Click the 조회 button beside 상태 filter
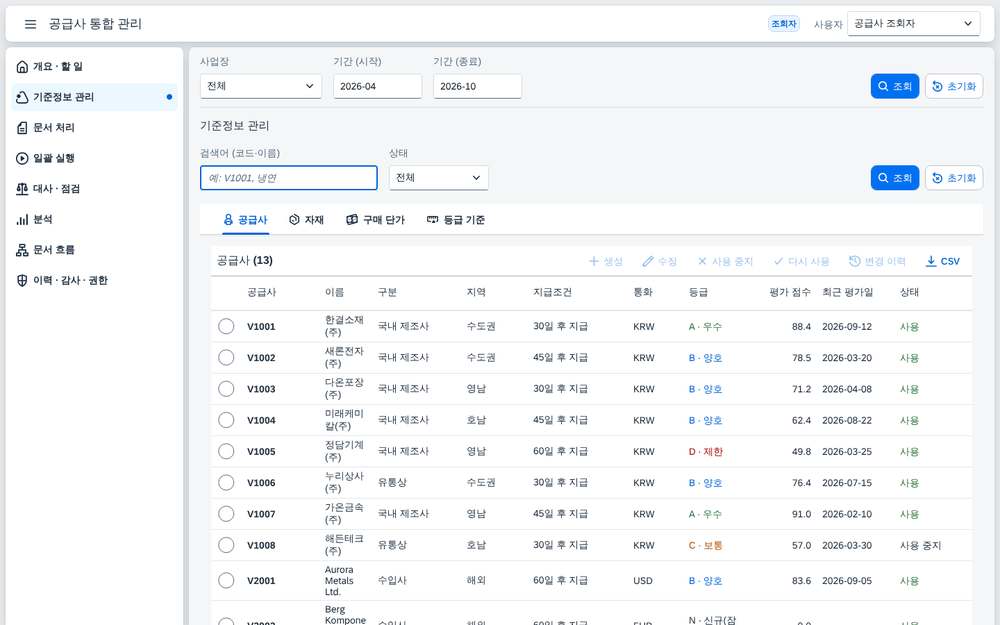The height and width of the screenshot is (625, 1000). 895,178
